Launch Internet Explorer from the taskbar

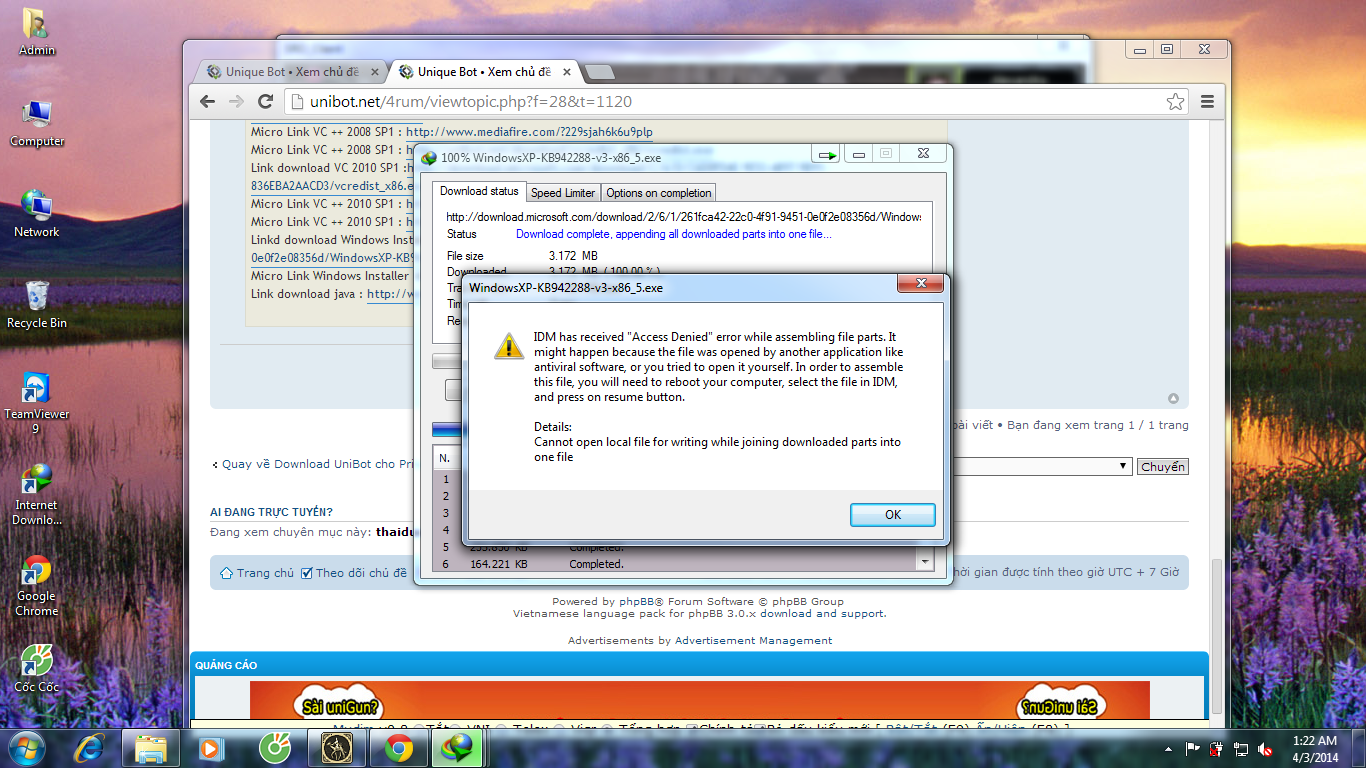pos(90,747)
